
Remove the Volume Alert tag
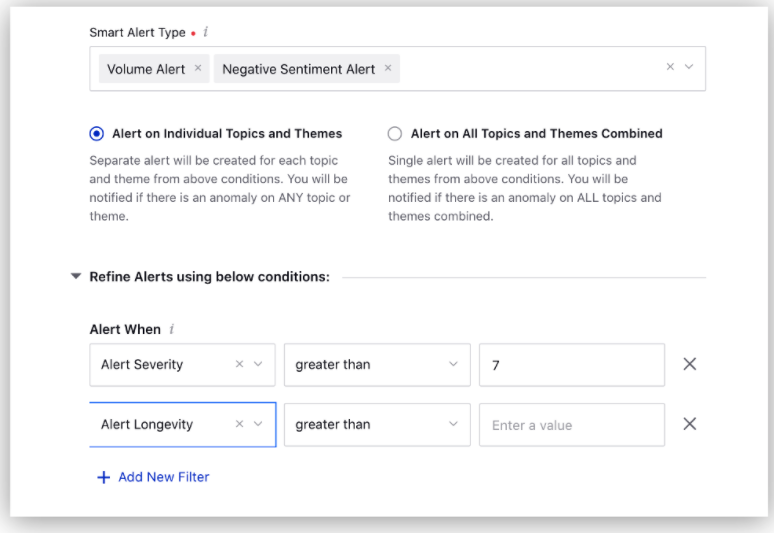[x=198, y=68]
